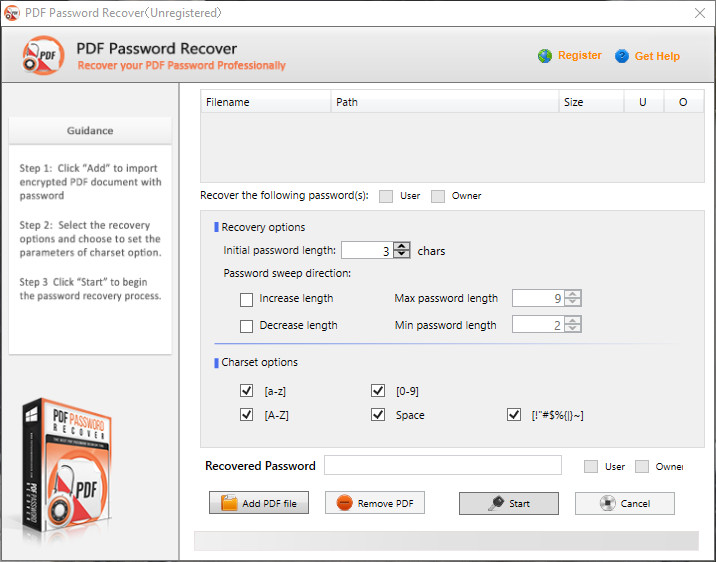Click the key icon on Start button

[496, 503]
